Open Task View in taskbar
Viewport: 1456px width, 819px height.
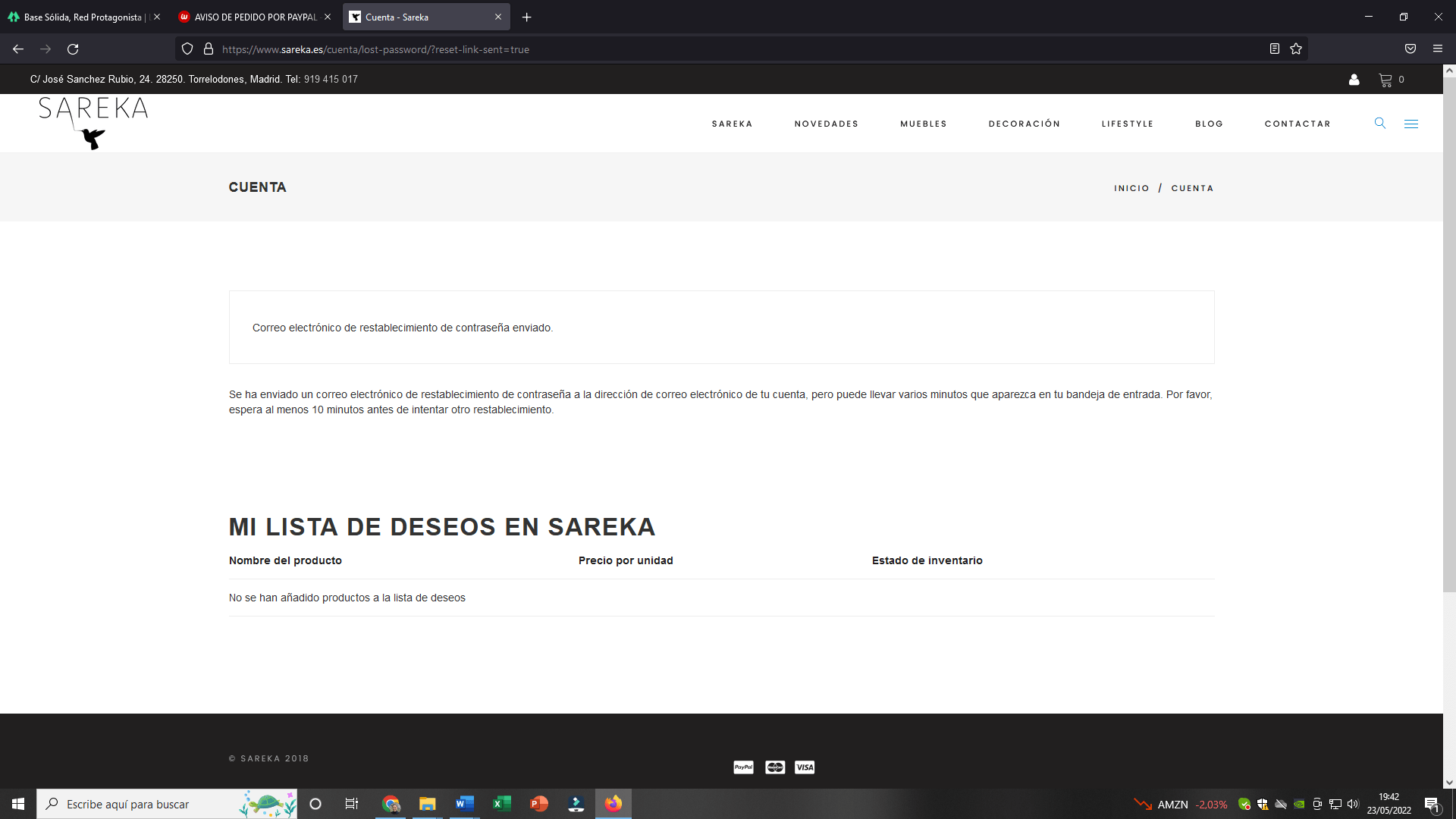(x=352, y=804)
